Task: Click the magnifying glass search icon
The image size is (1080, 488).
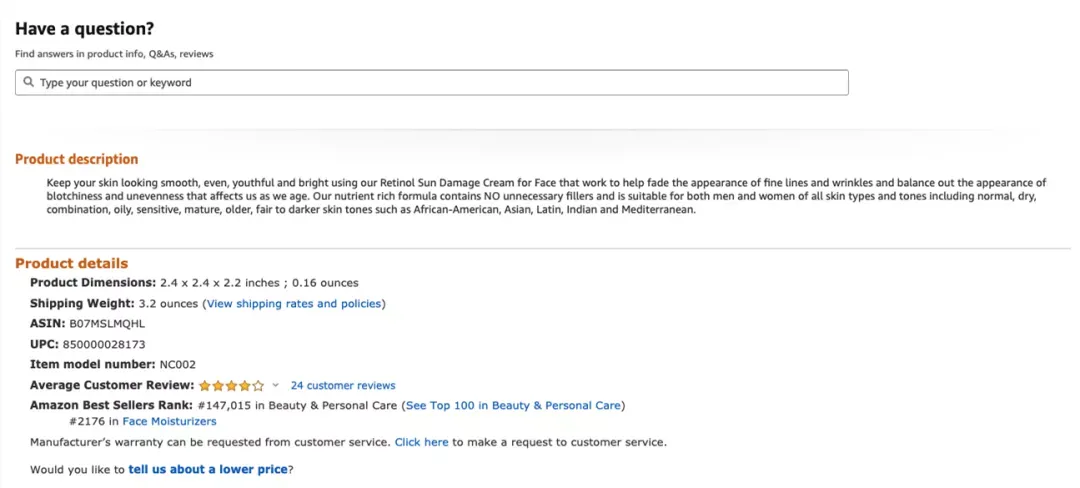Action: [x=28, y=82]
